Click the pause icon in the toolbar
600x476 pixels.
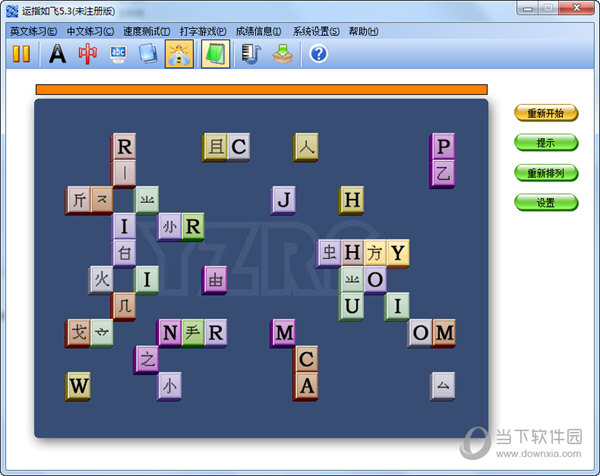coord(21,54)
